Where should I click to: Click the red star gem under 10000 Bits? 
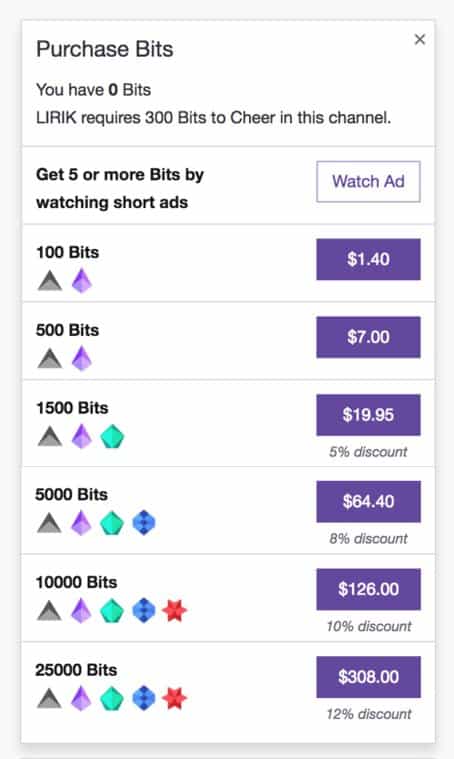pos(174,610)
